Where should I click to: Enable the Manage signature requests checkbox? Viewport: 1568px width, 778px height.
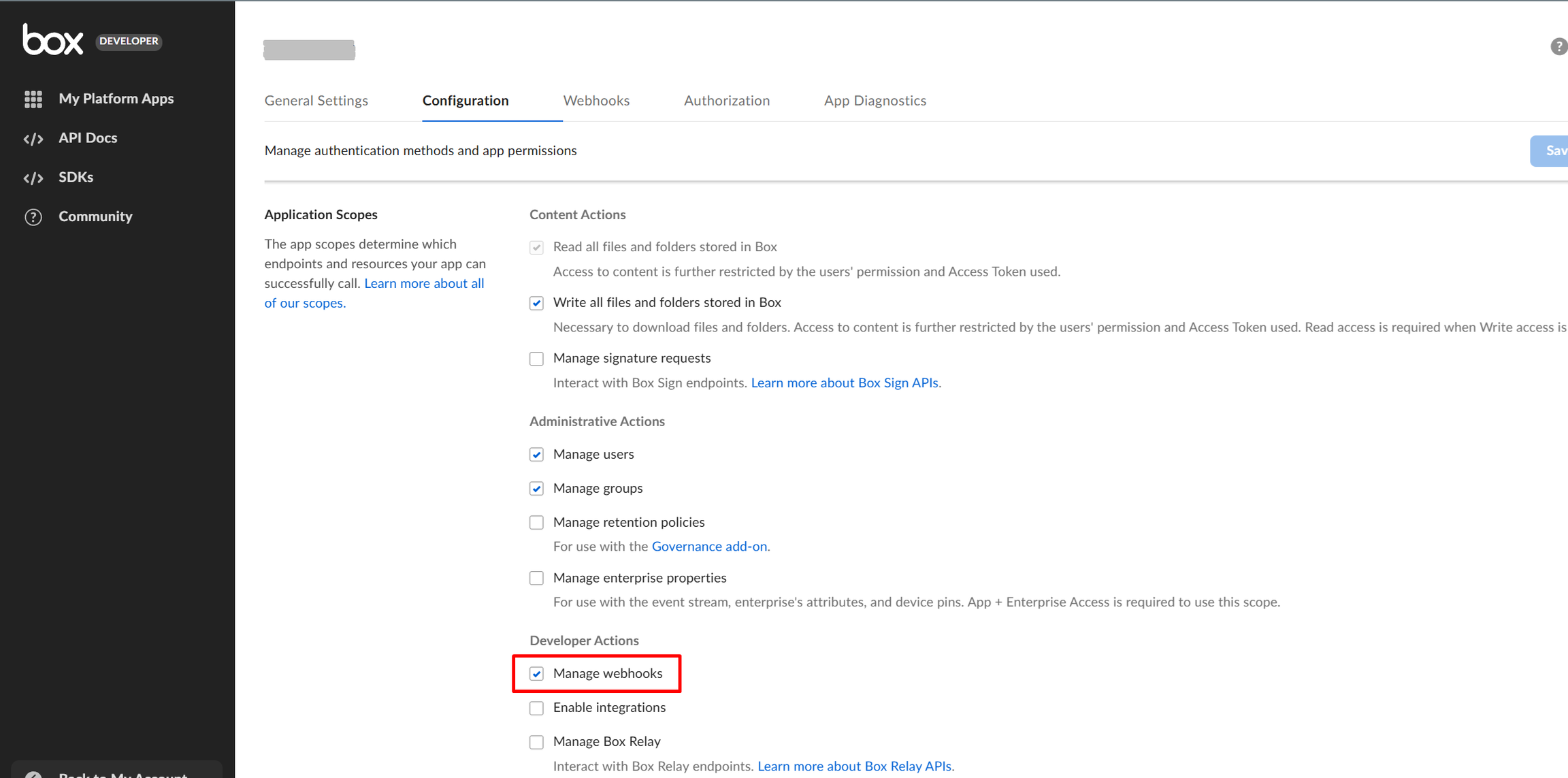point(536,359)
